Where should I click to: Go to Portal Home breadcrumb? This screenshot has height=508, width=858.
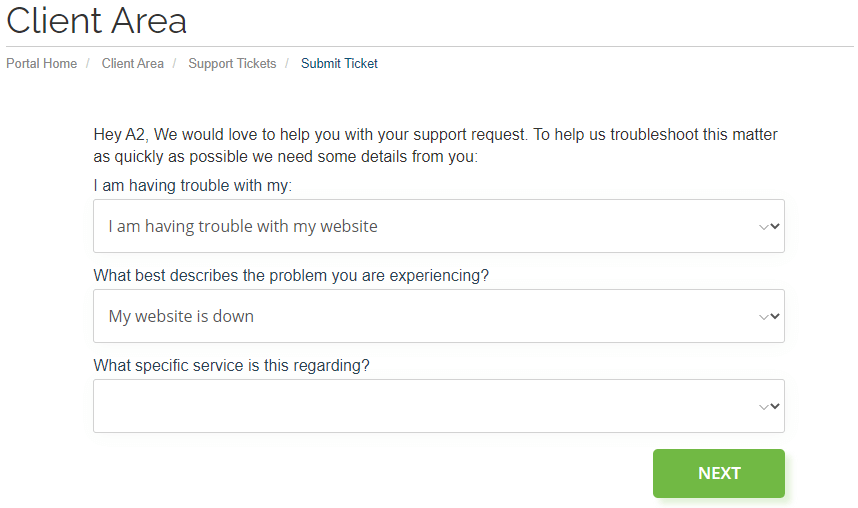[41, 63]
